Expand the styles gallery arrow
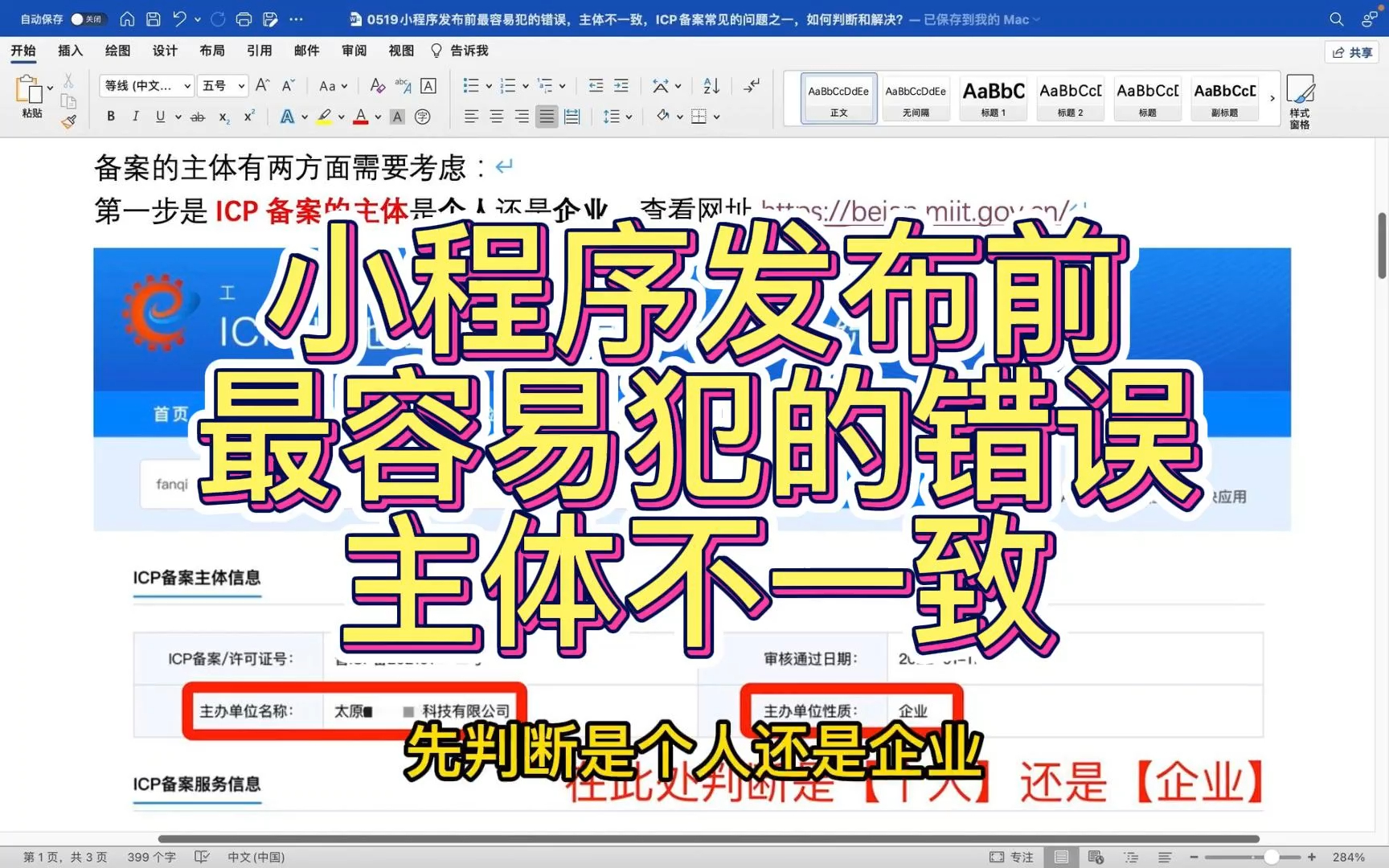The width and height of the screenshot is (1389, 868). 1272,98
